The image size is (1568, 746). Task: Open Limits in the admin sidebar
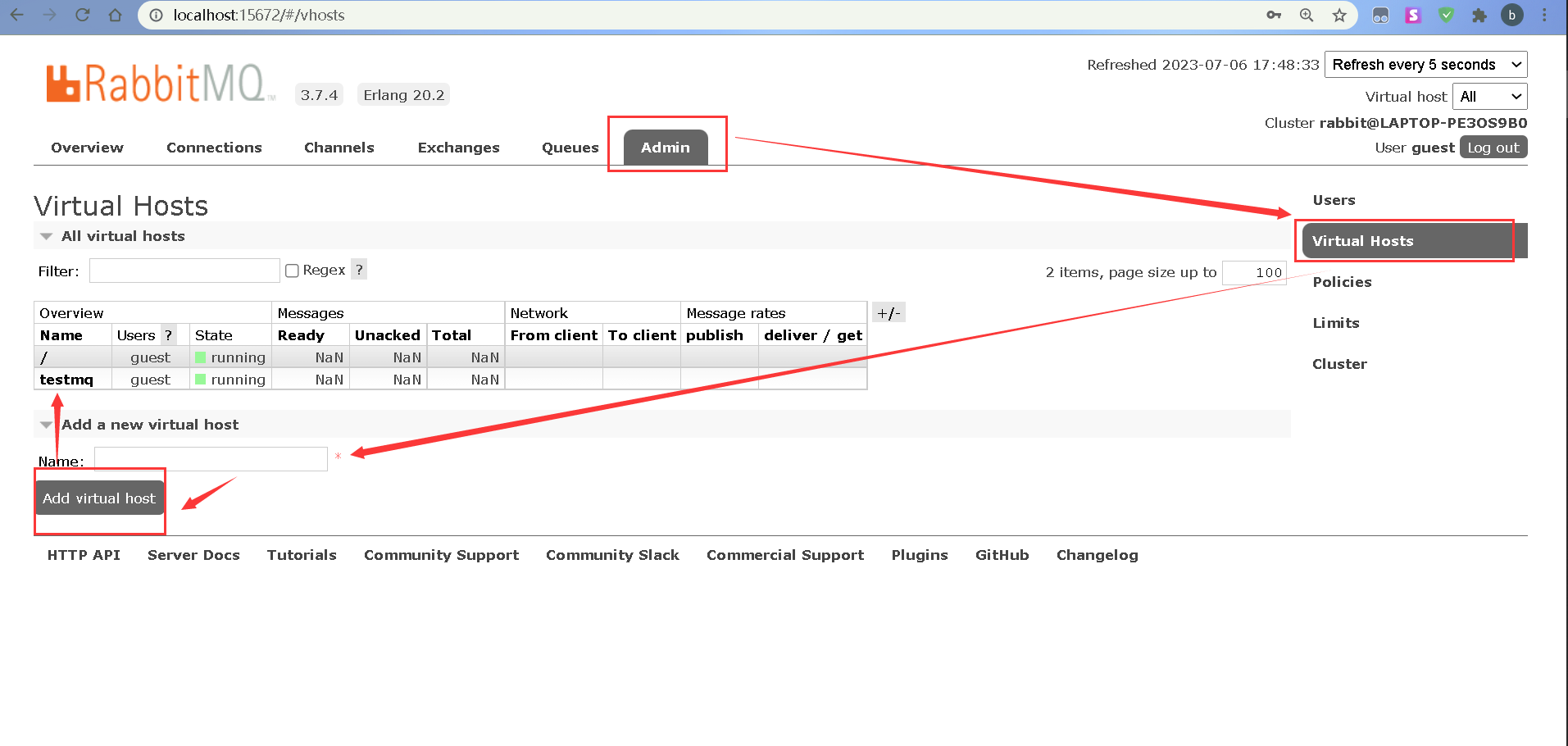(x=1336, y=323)
